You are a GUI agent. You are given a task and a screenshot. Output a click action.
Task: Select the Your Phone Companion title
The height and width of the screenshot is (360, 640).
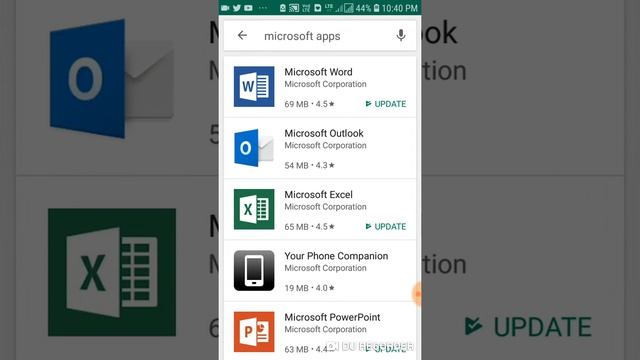coord(336,256)
